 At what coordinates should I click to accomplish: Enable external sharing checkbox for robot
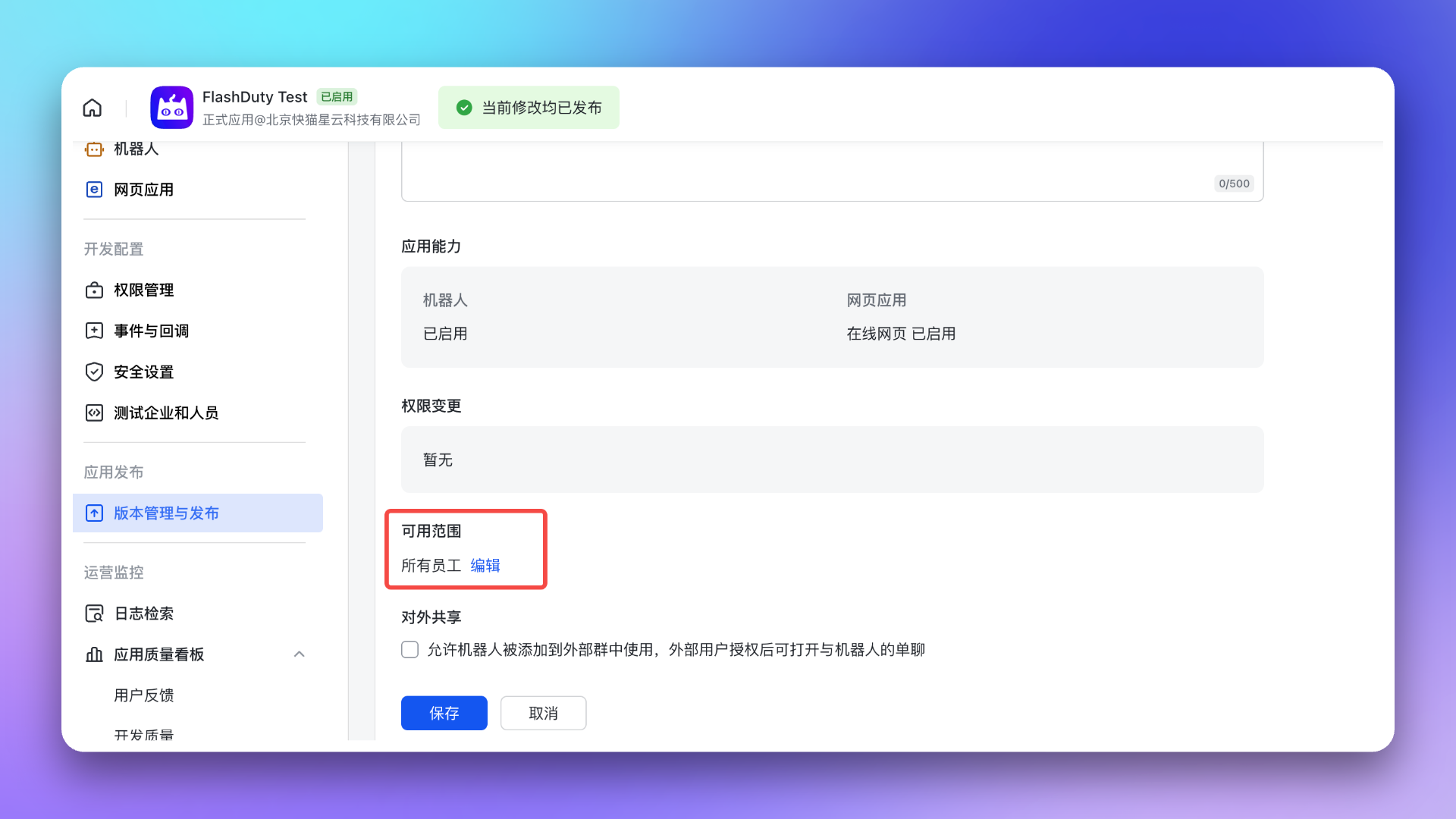tap(409, 650)
